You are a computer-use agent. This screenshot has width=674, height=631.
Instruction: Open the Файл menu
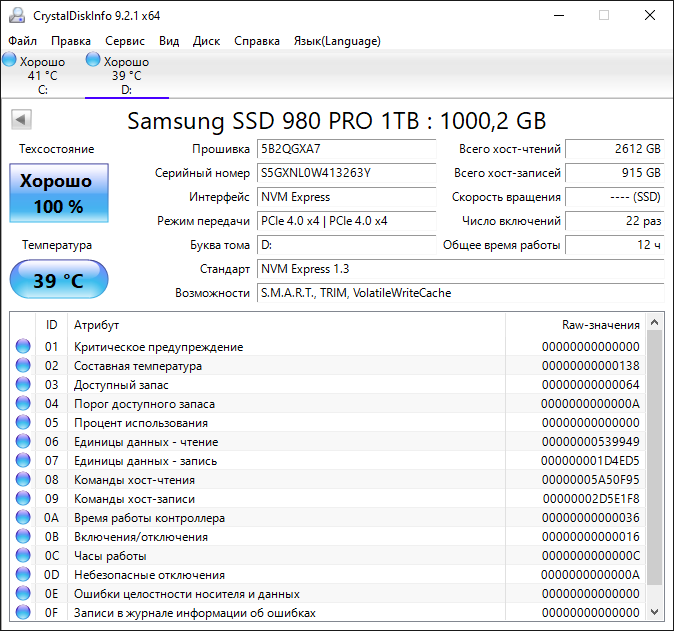22,41
